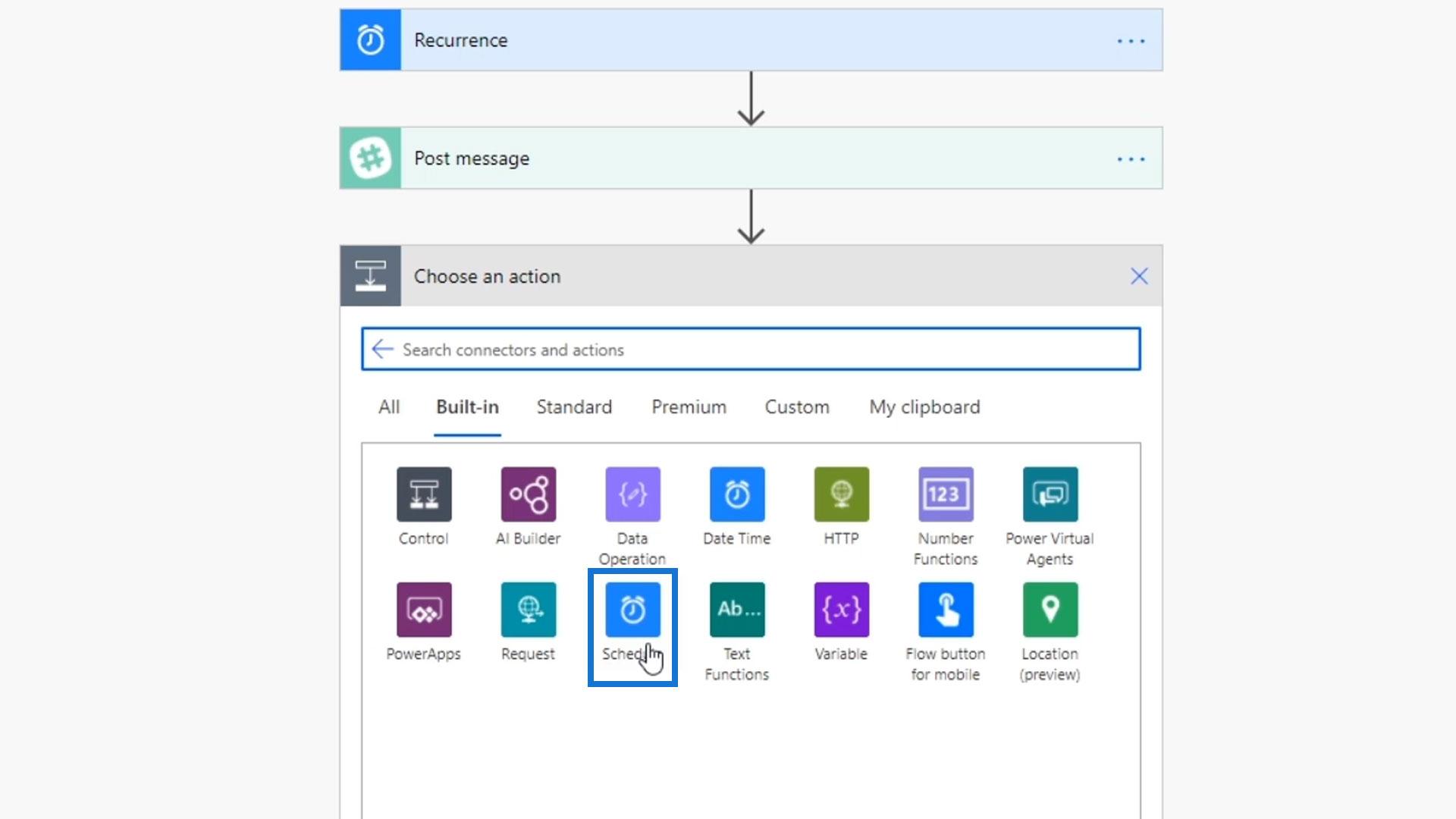
Task: Close the Choose an action panel
Action: click(x=1139, y=277)
